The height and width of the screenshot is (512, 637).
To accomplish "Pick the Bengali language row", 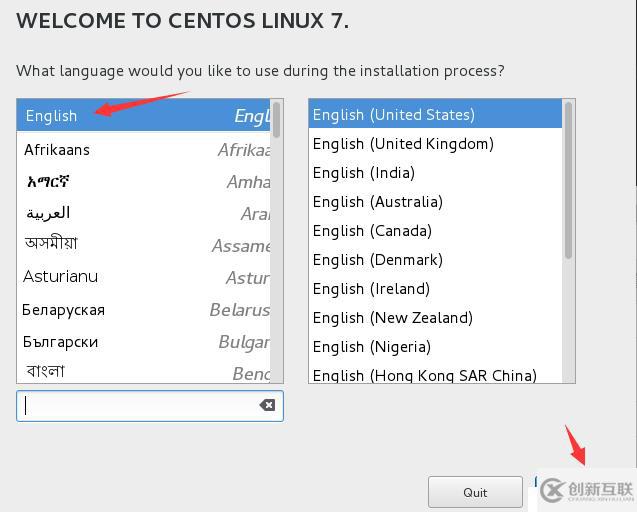I will [143, 371].
